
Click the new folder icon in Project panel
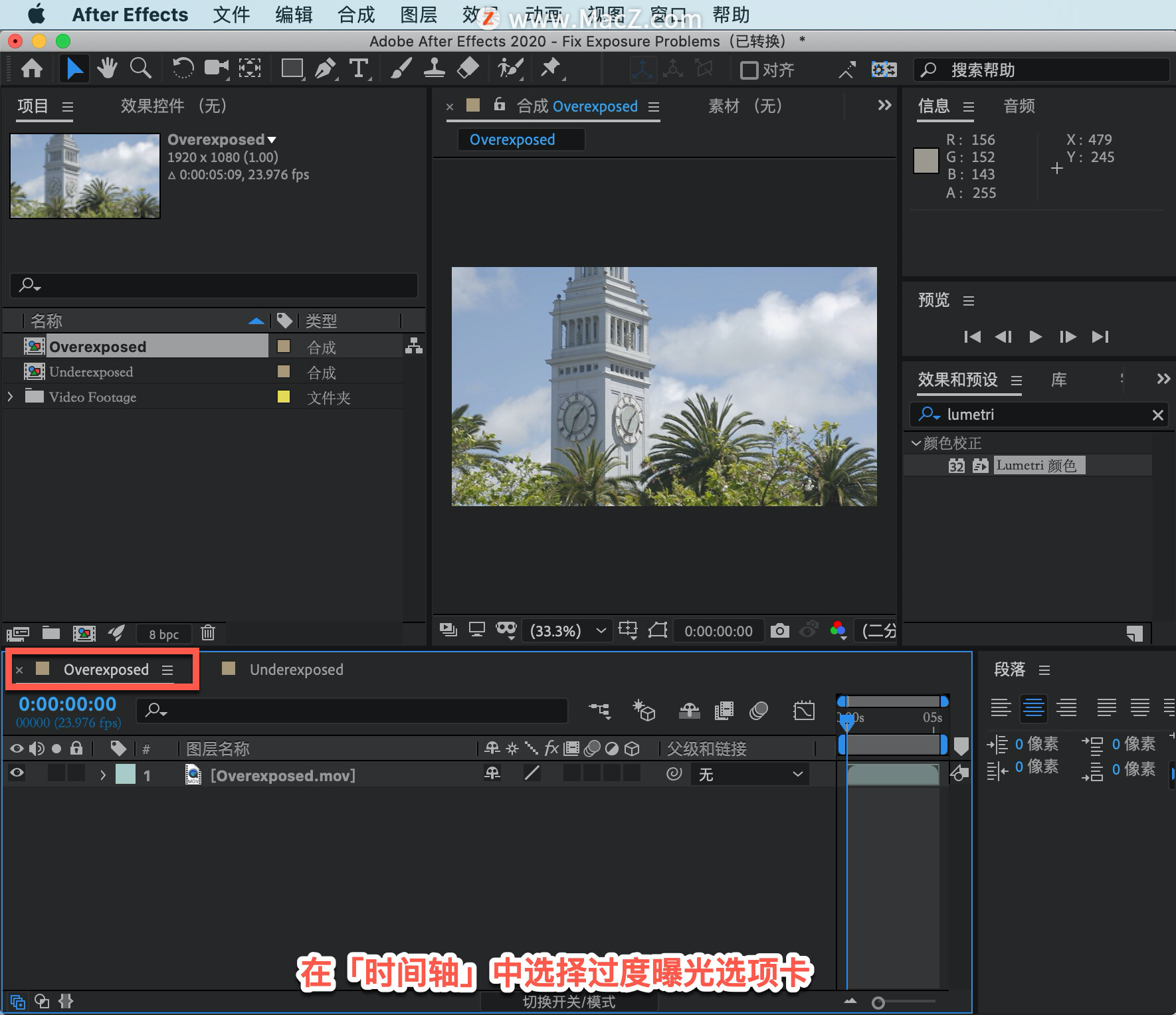(51, 633)
